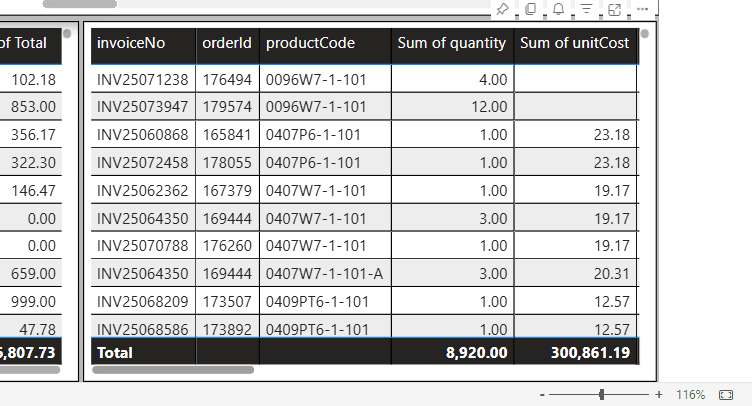Screen dimensions: 752x406
Task: Click value 853.00 in left table
Action: click(x=34, y=106)
